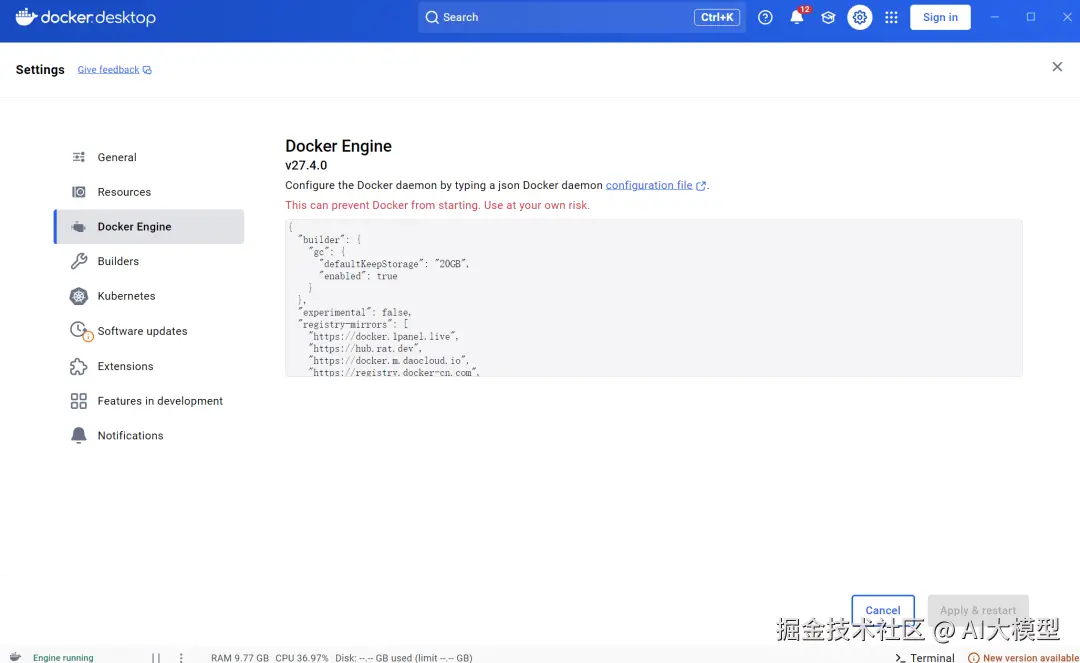The height and width of the screenshot is (663, 1080).
Task: Click the Kubernetes helm wheel icon
Action: click(79, 296)
